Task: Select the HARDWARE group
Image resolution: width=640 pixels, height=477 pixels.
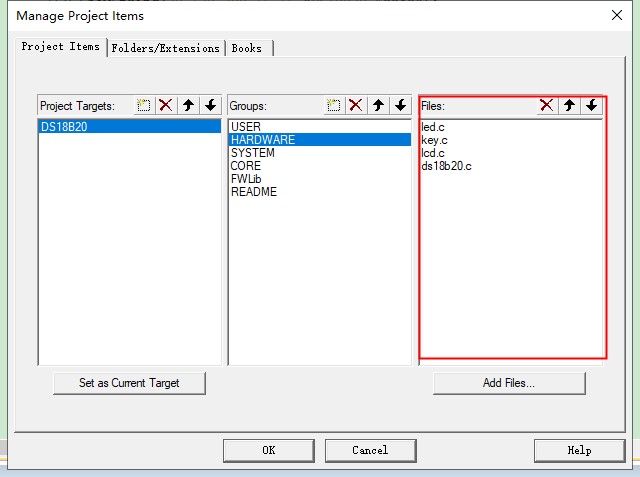Action: pyautogui.click(x=320, y=140)
